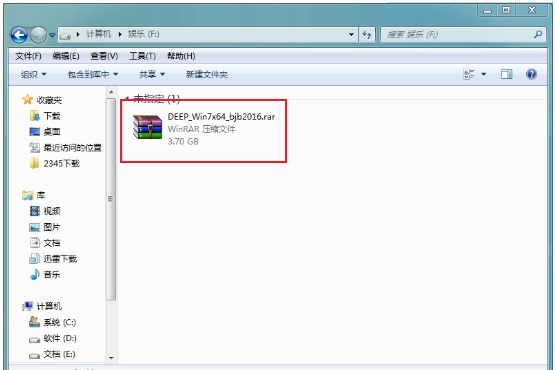
Task: Open the 工具(T) menu
Action: click(x=142, y=56)
